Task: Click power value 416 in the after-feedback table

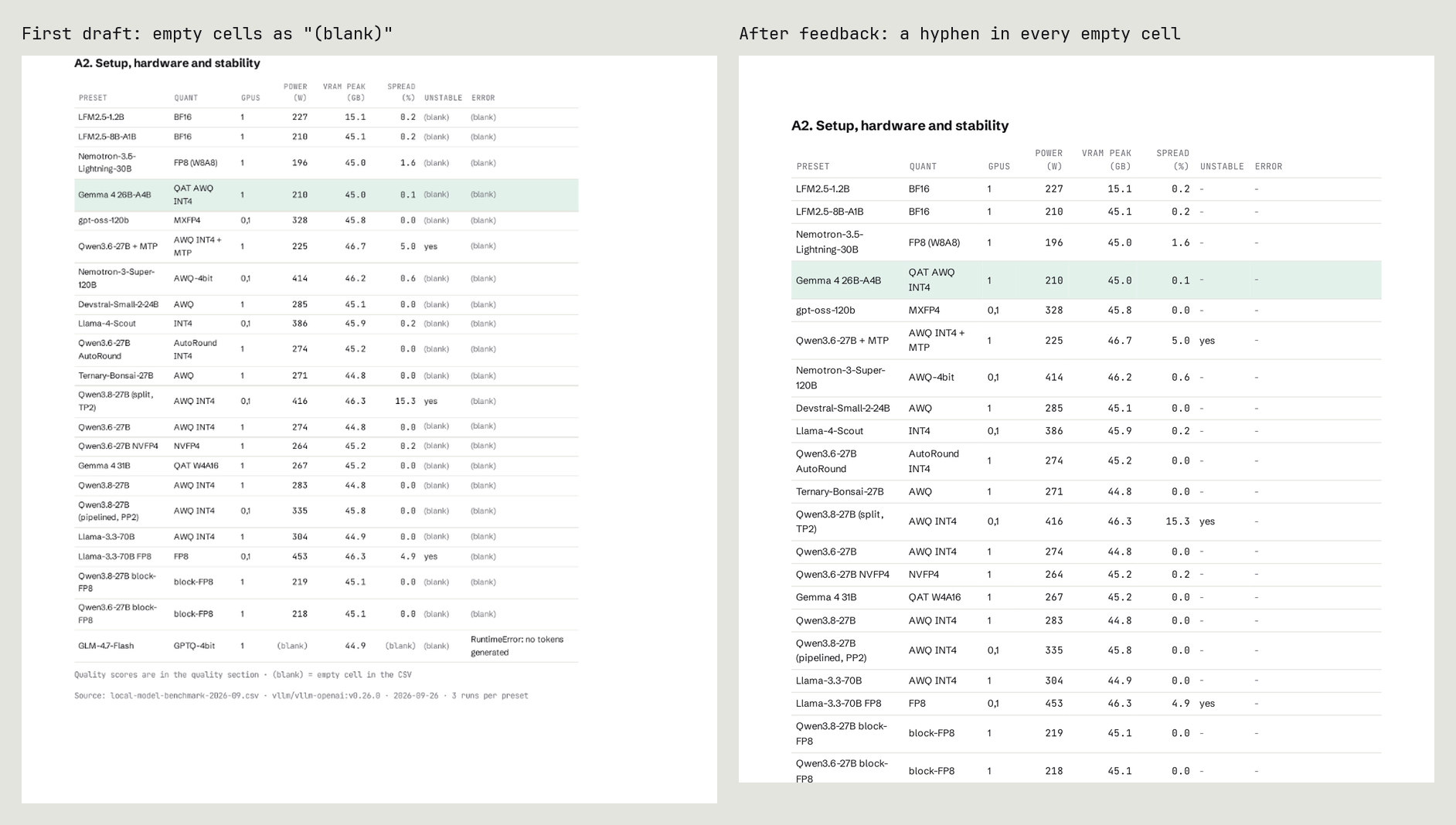Action: pyautogui.click(x=1054, y=521)
